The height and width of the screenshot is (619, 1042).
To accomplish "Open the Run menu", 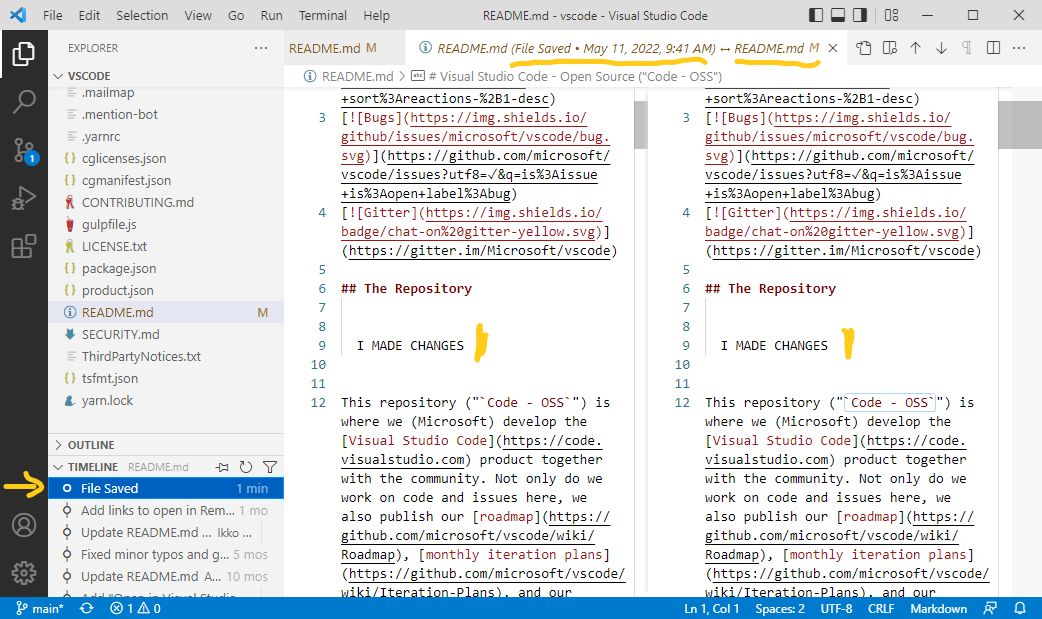I will point(271,15).
